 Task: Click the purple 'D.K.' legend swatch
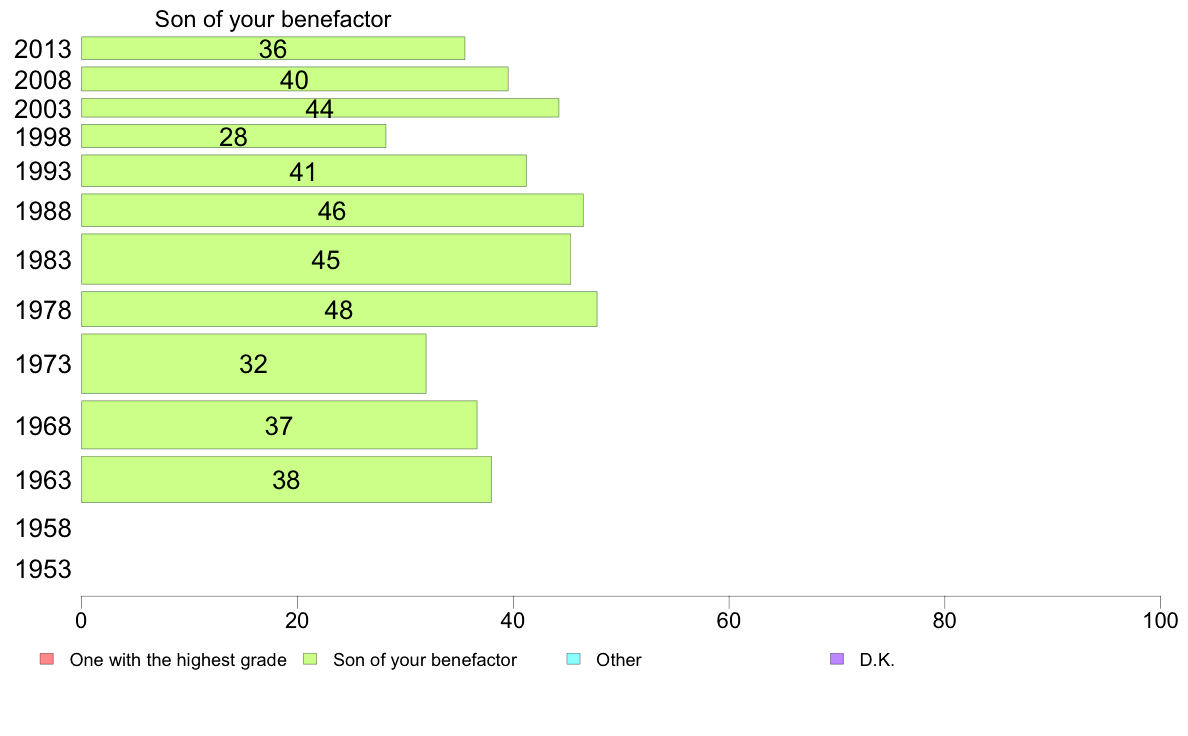[836, 659]
